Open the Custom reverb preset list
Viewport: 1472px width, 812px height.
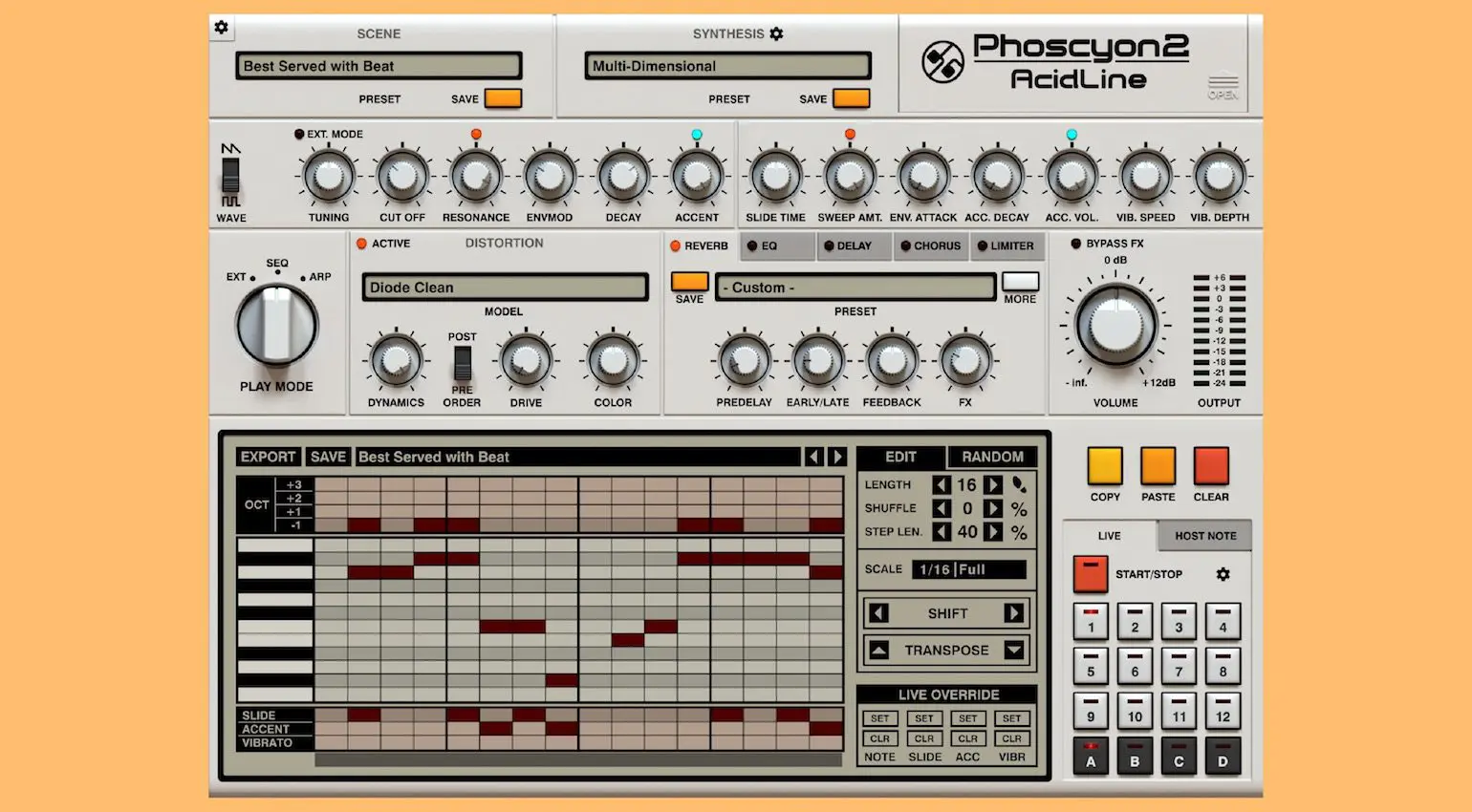(x=855, y=288)
